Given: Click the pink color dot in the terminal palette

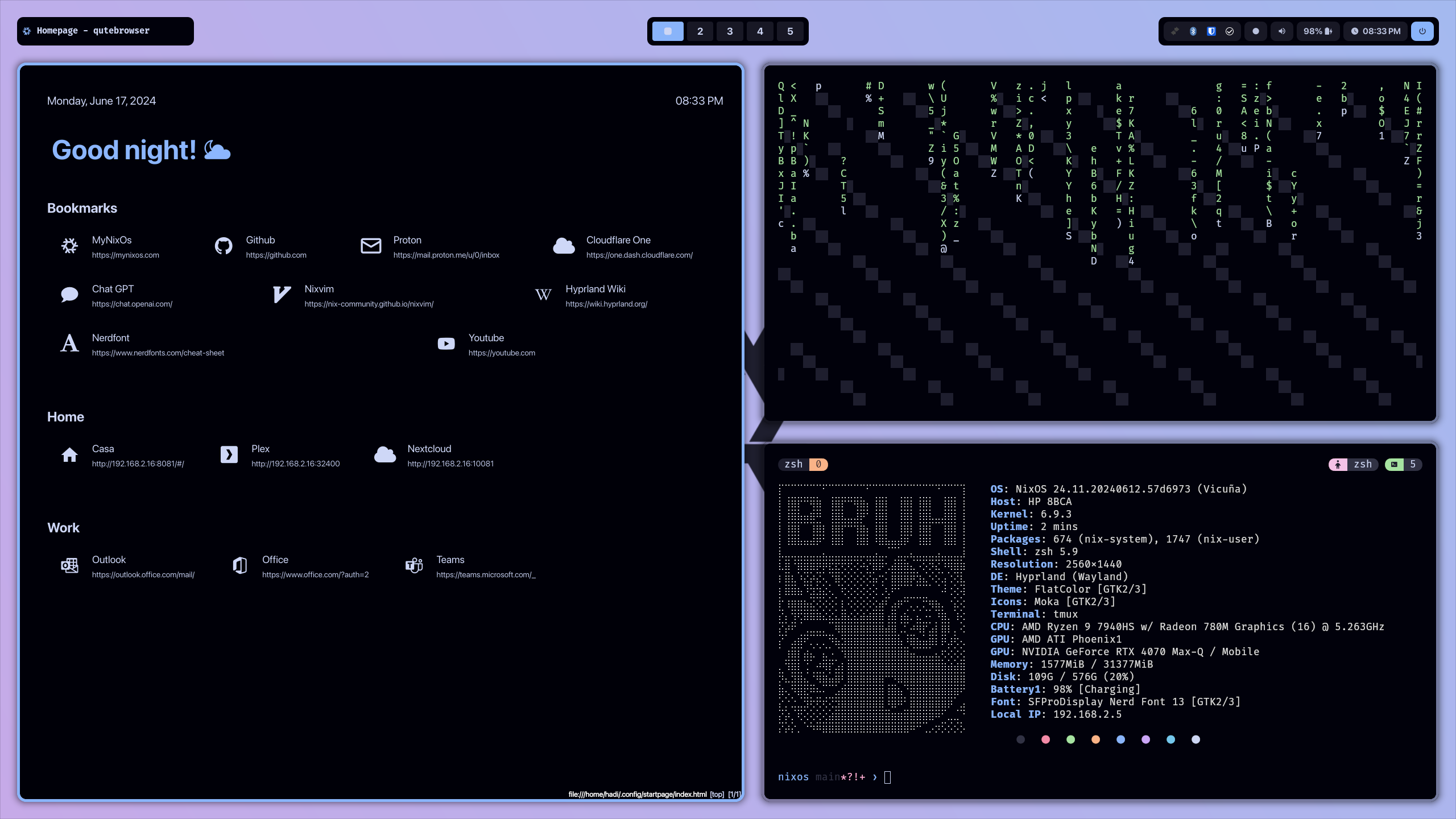Looking at the screenshot, I should pyautogui.click(x=1045, y=739).
